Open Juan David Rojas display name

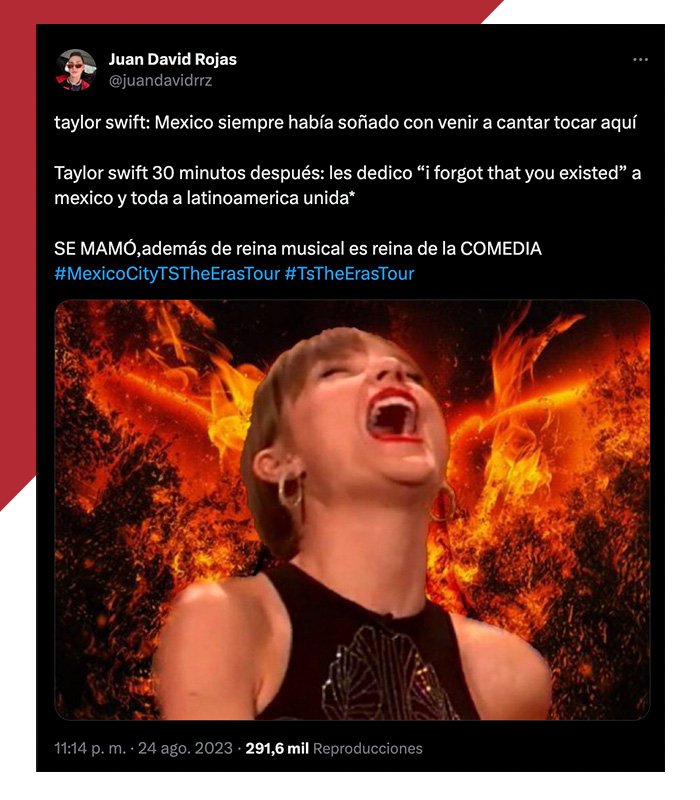(x=172, y=59)
